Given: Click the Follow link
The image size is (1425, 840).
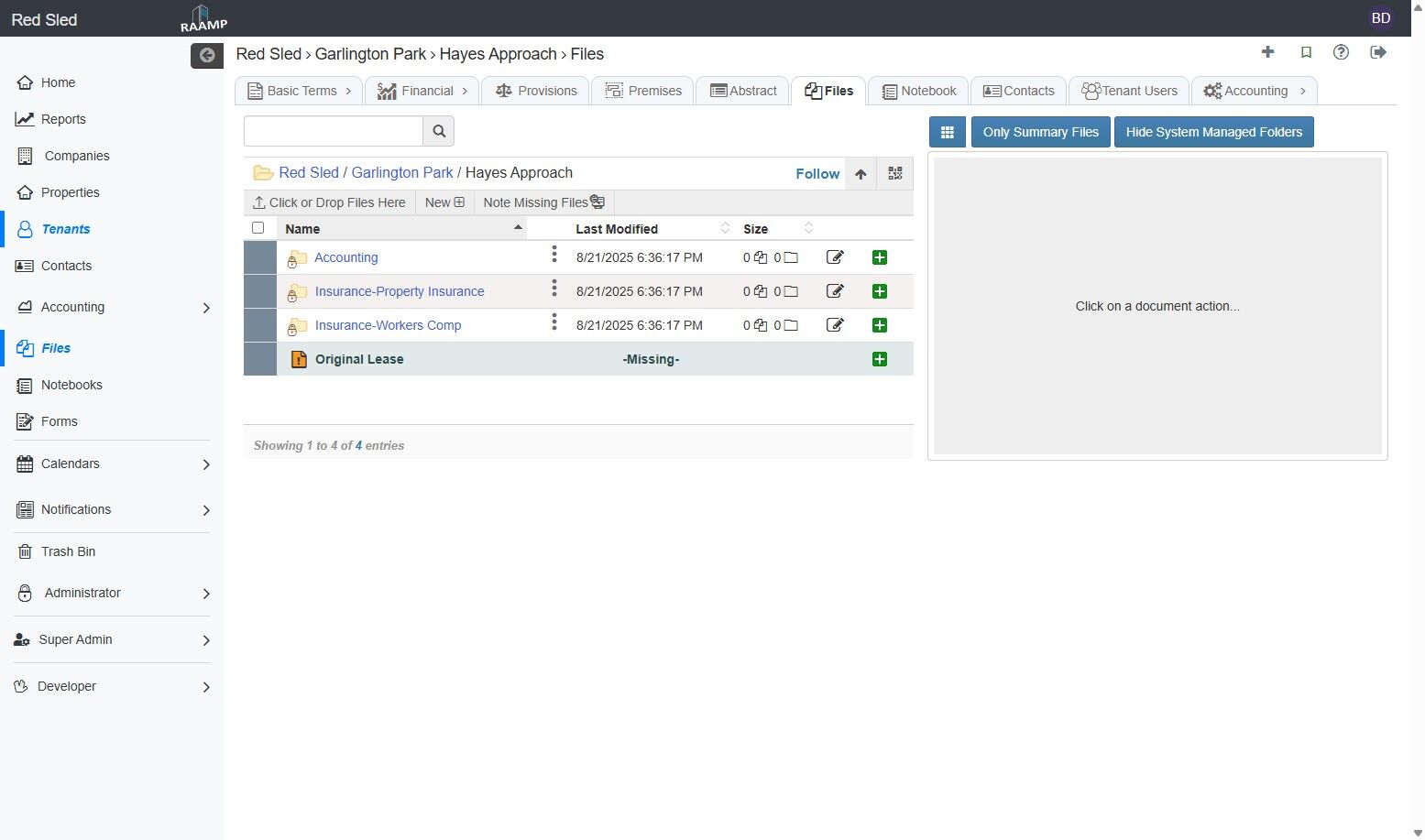Looking at the screenshot, I should coord(817,174).
